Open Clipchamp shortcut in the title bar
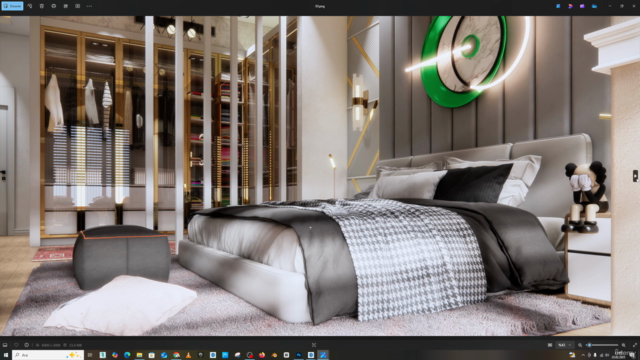Image resolution: width=640 pixels, height=360 pixels. [570, 6]
